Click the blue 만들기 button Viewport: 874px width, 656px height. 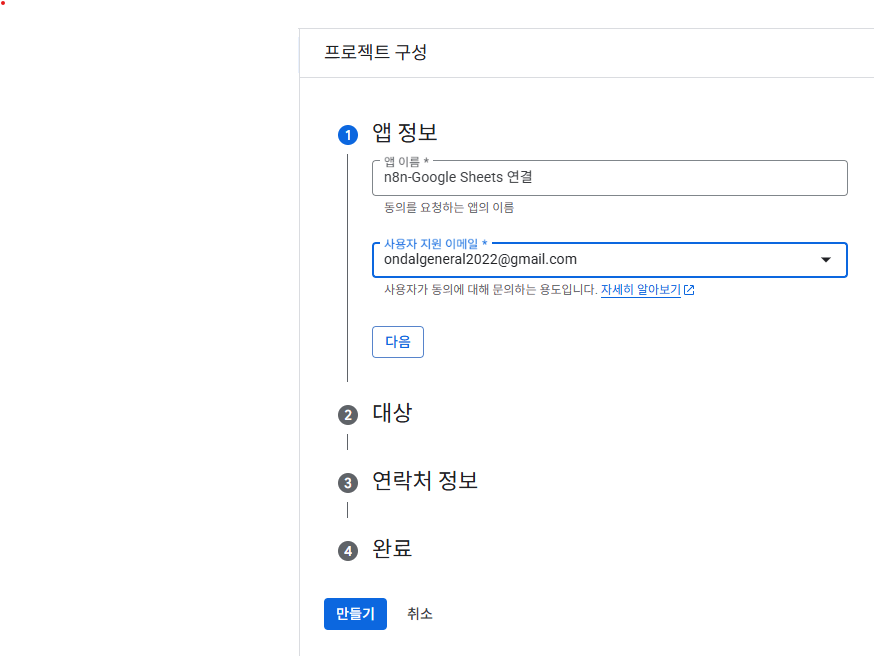coord(355,614)
